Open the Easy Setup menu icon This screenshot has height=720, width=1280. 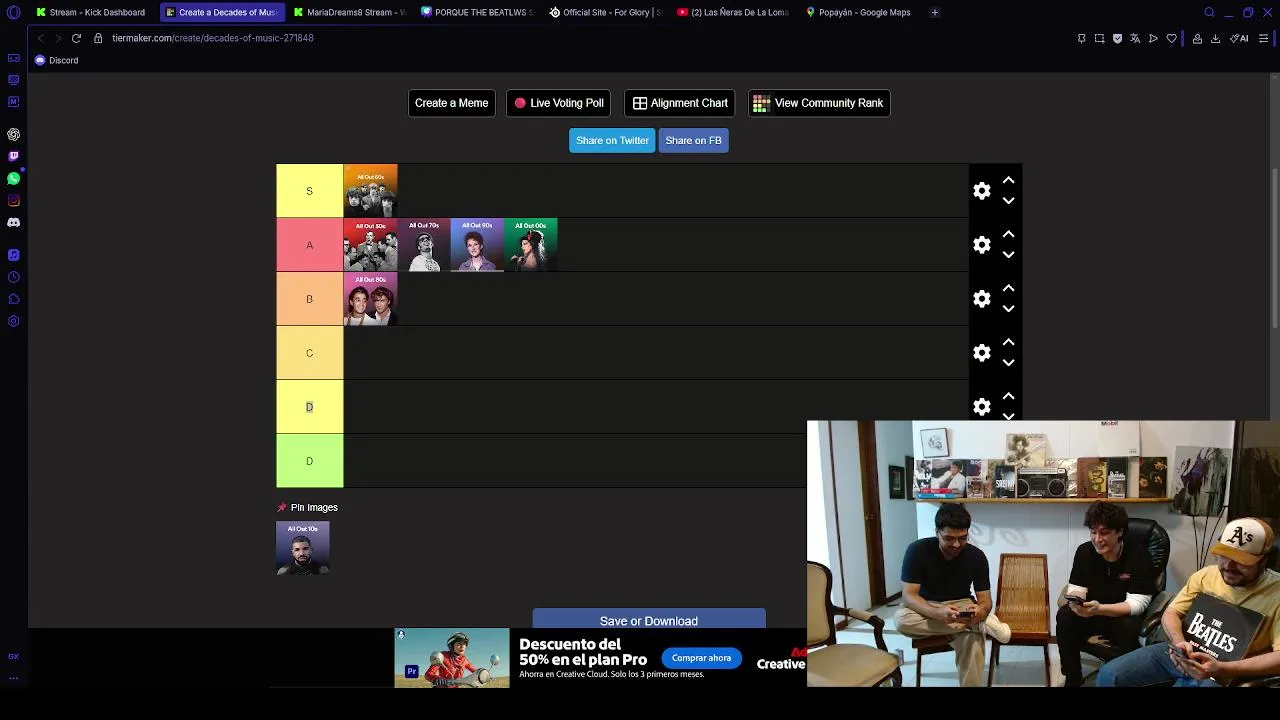coord(1263,38)
